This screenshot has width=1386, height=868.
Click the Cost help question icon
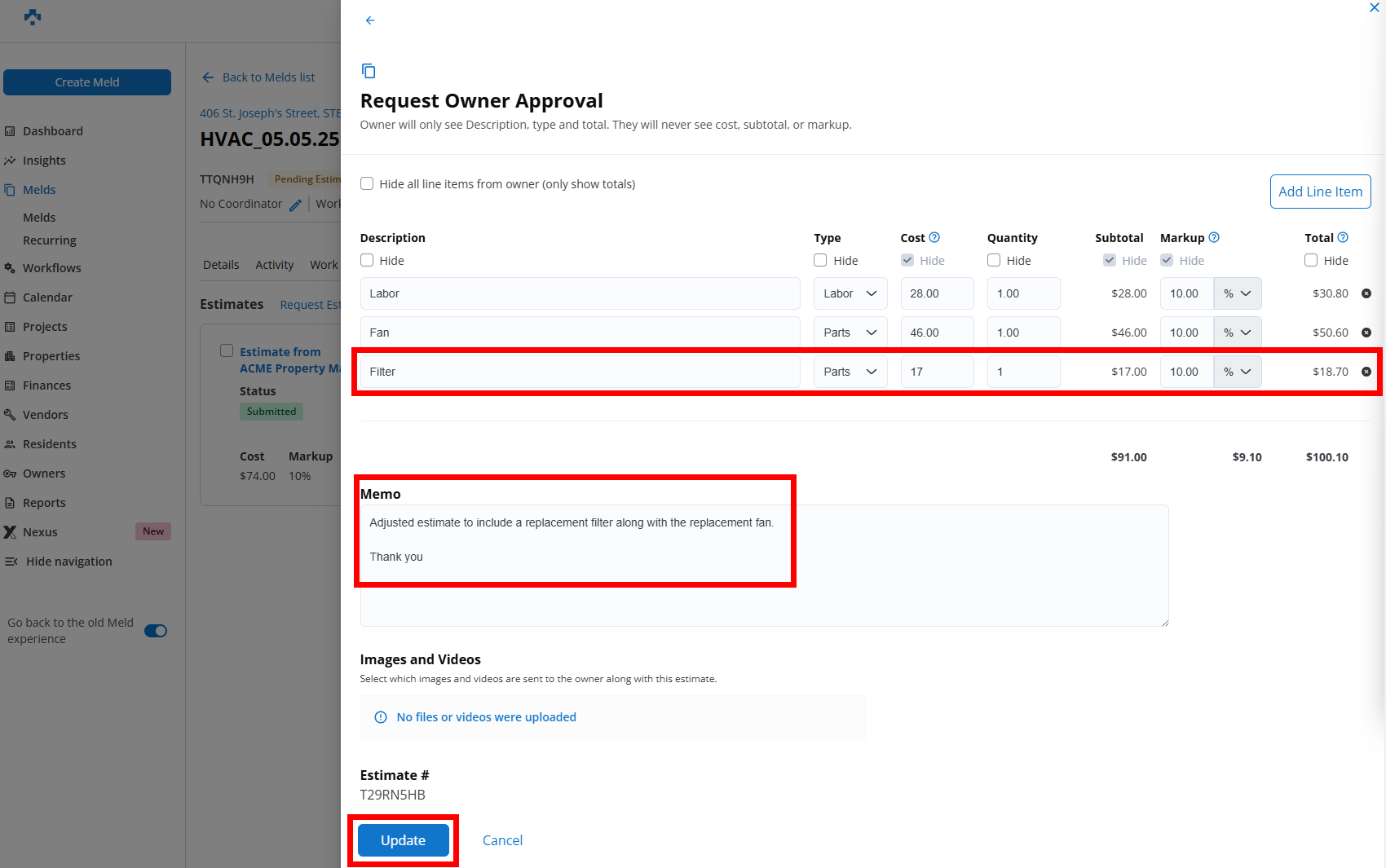pos(934,237)
